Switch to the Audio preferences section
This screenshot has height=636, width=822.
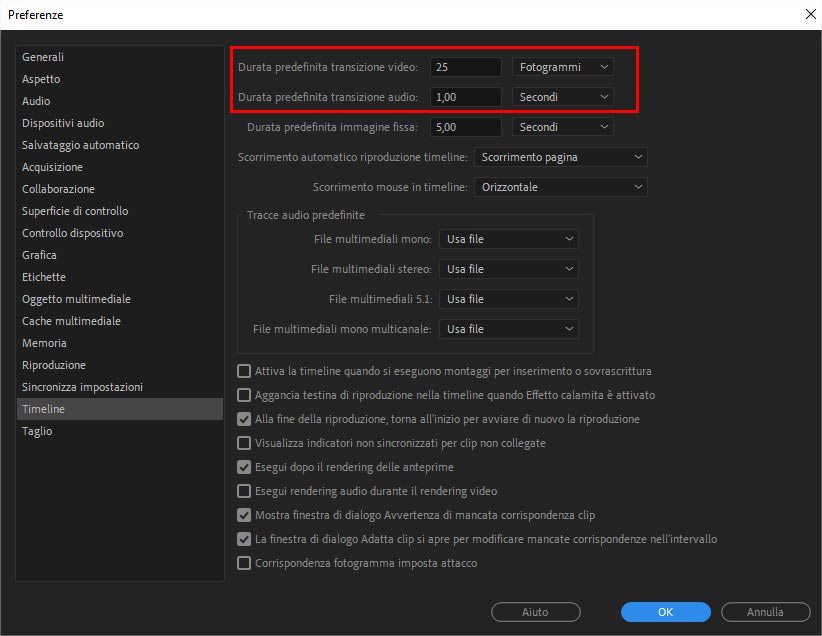pos(36,101)
